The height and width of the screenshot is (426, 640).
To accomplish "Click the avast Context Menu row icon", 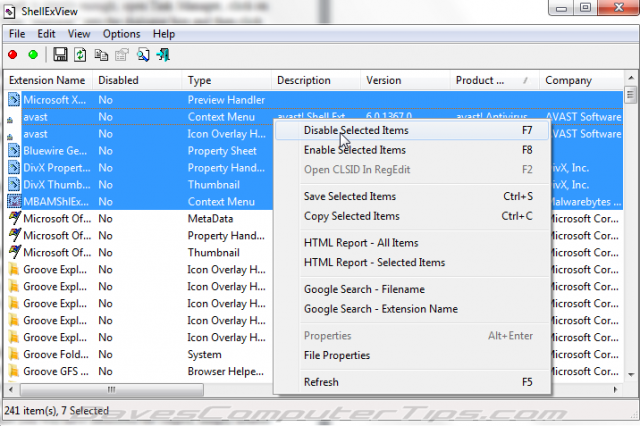I will click(10, 120).
